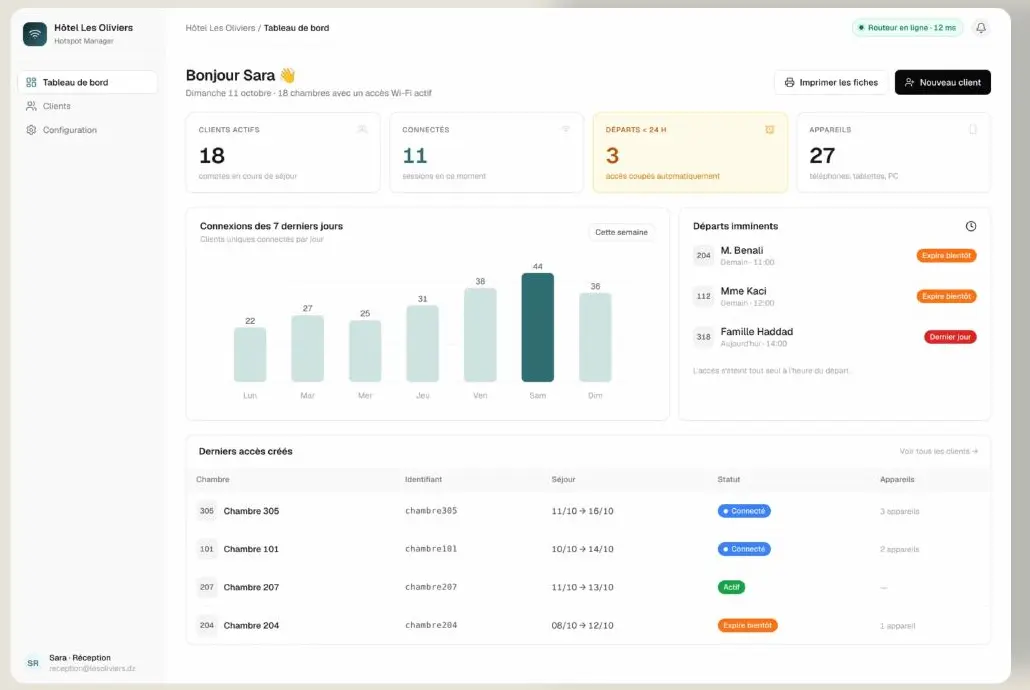Click the Identifiant column header

coord(423,479)
